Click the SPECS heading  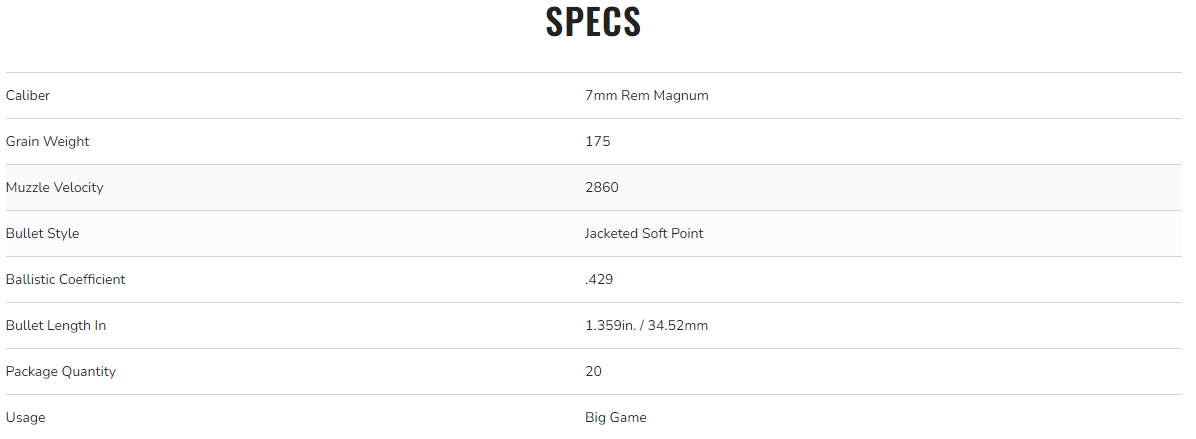pyautogui.click(x=593, y=23)
